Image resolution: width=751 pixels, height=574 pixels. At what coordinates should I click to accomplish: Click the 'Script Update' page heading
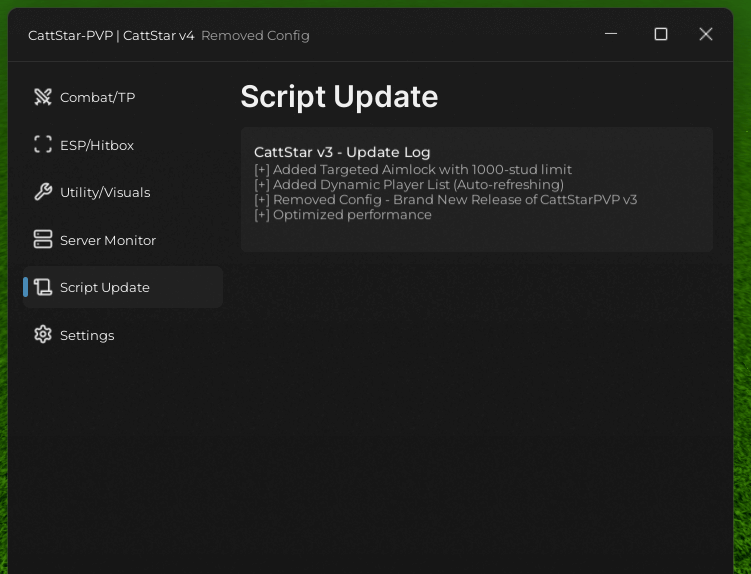coord(339,97)
